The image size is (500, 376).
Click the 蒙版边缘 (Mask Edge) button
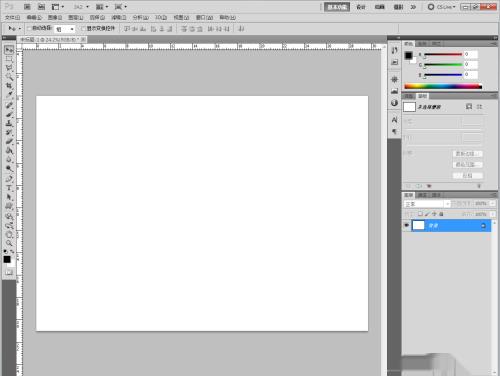[x=467, y=154]
